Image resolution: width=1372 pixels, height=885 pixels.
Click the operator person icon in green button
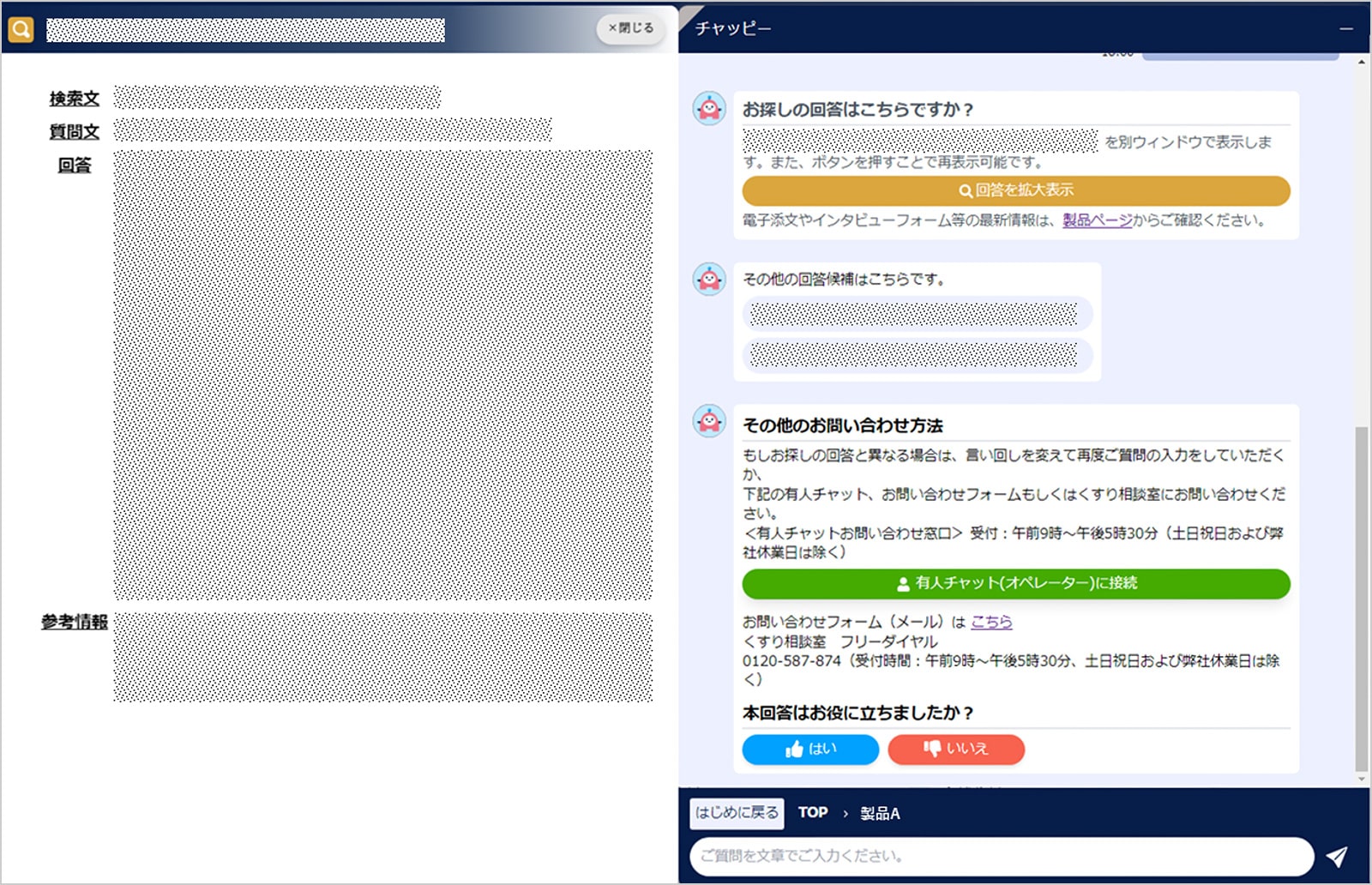point(902,584)
